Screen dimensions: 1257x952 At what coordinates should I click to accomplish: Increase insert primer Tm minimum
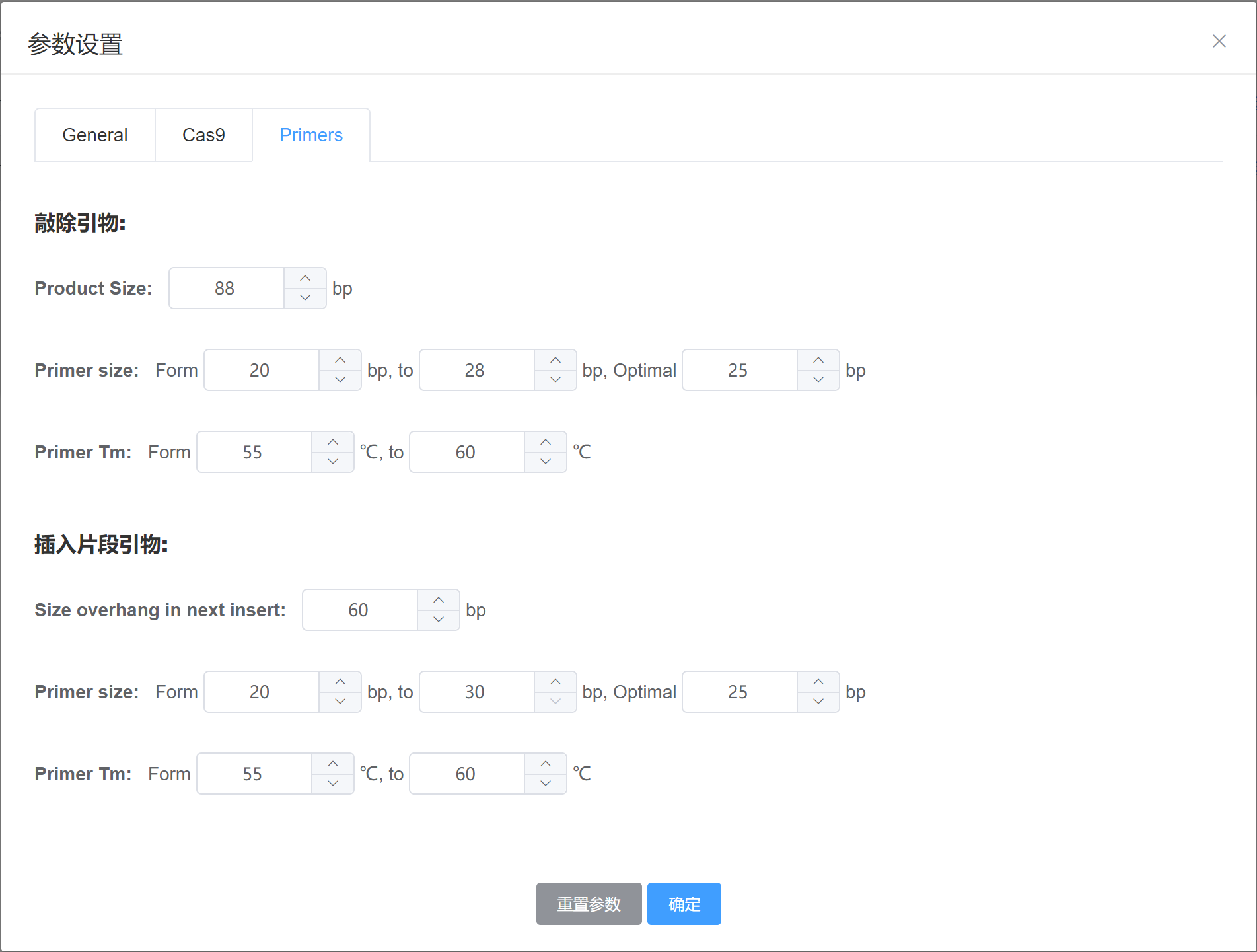(333, 764)
